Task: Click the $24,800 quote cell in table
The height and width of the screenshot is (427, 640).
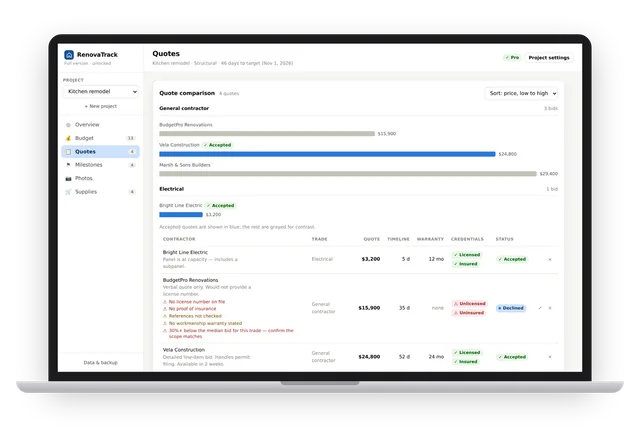Action: (369, 357)
